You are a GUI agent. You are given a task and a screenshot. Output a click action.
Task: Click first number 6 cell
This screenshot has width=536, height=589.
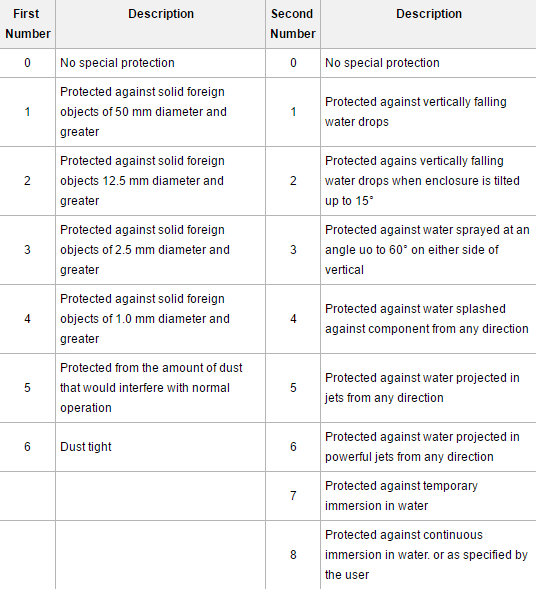pos(27,447)
